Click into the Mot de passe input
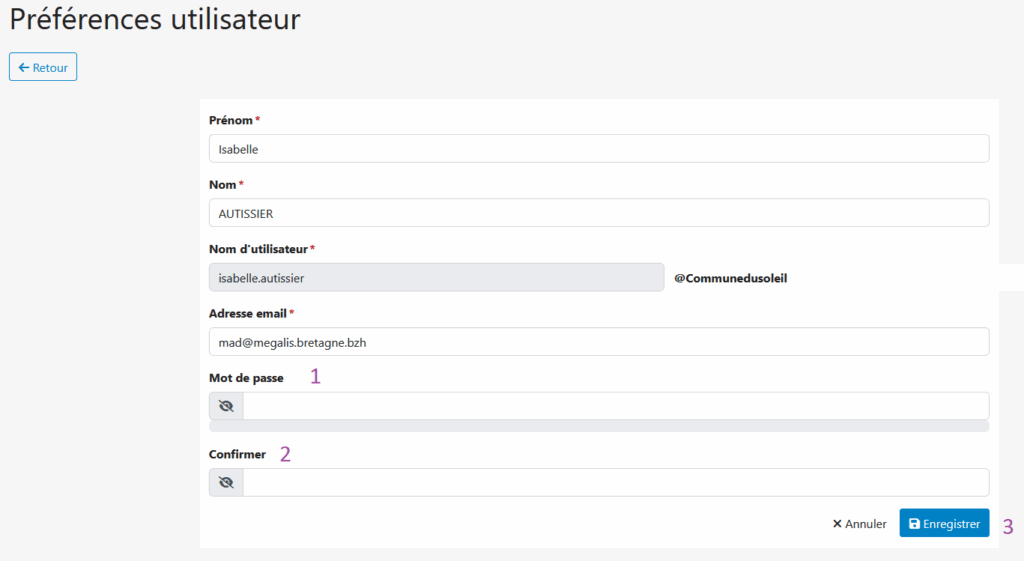Screen dimensions: 1024x561 pyautogui.click(x=615, y=406)
